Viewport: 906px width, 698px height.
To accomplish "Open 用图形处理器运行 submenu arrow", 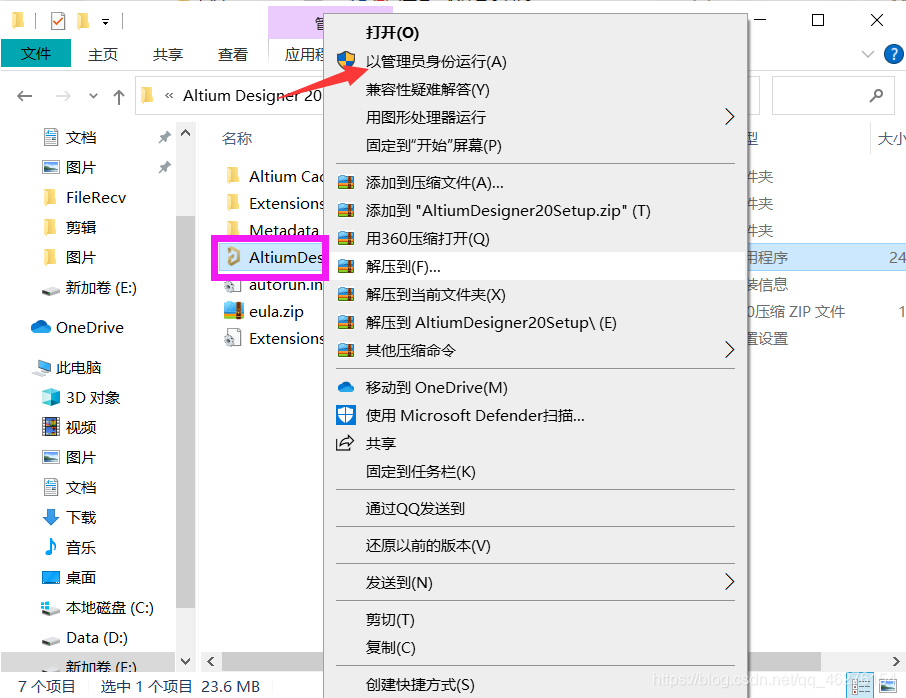I will [729, 117].
